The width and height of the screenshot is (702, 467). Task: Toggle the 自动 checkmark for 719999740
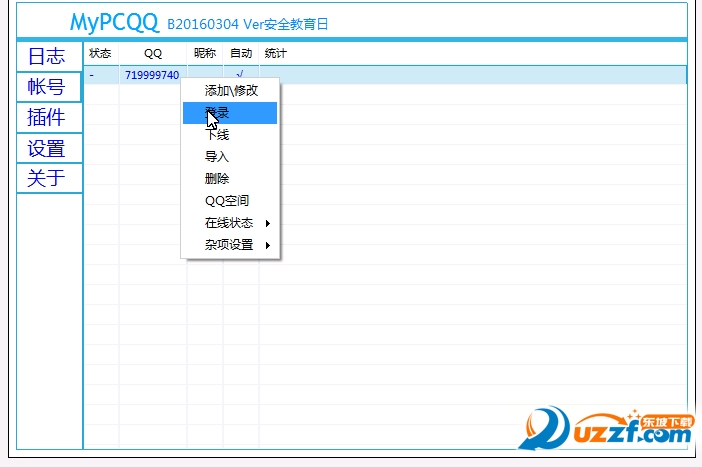(x=240, y=74)
